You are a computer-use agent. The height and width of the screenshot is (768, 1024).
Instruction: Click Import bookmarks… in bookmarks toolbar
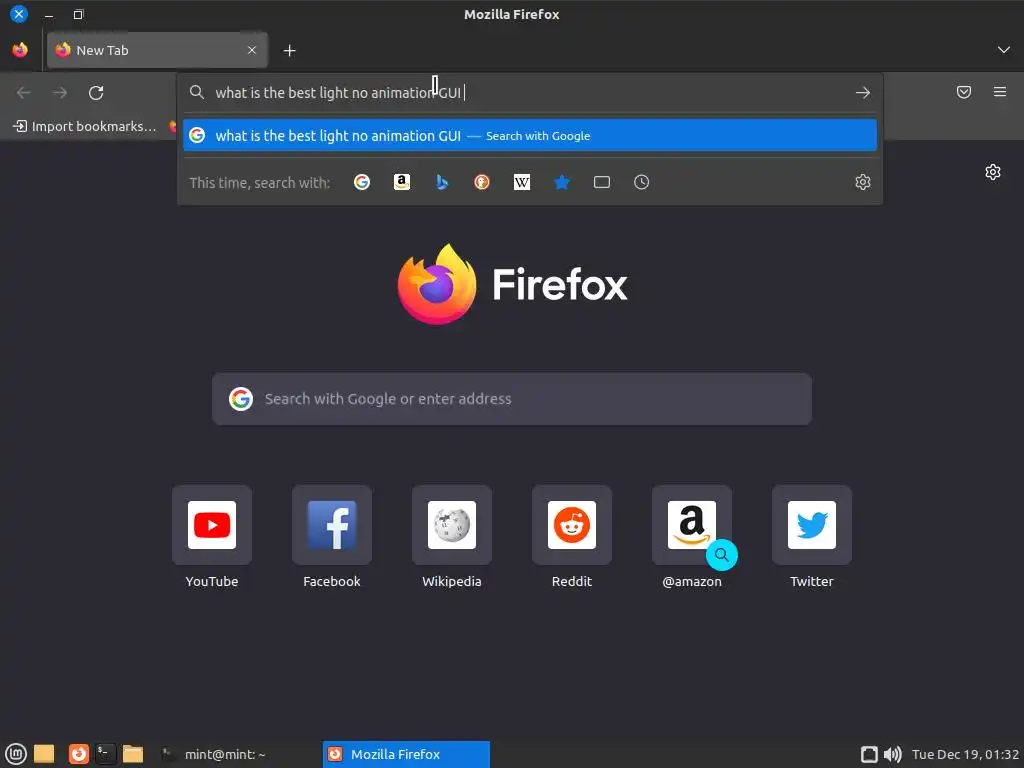86,126
